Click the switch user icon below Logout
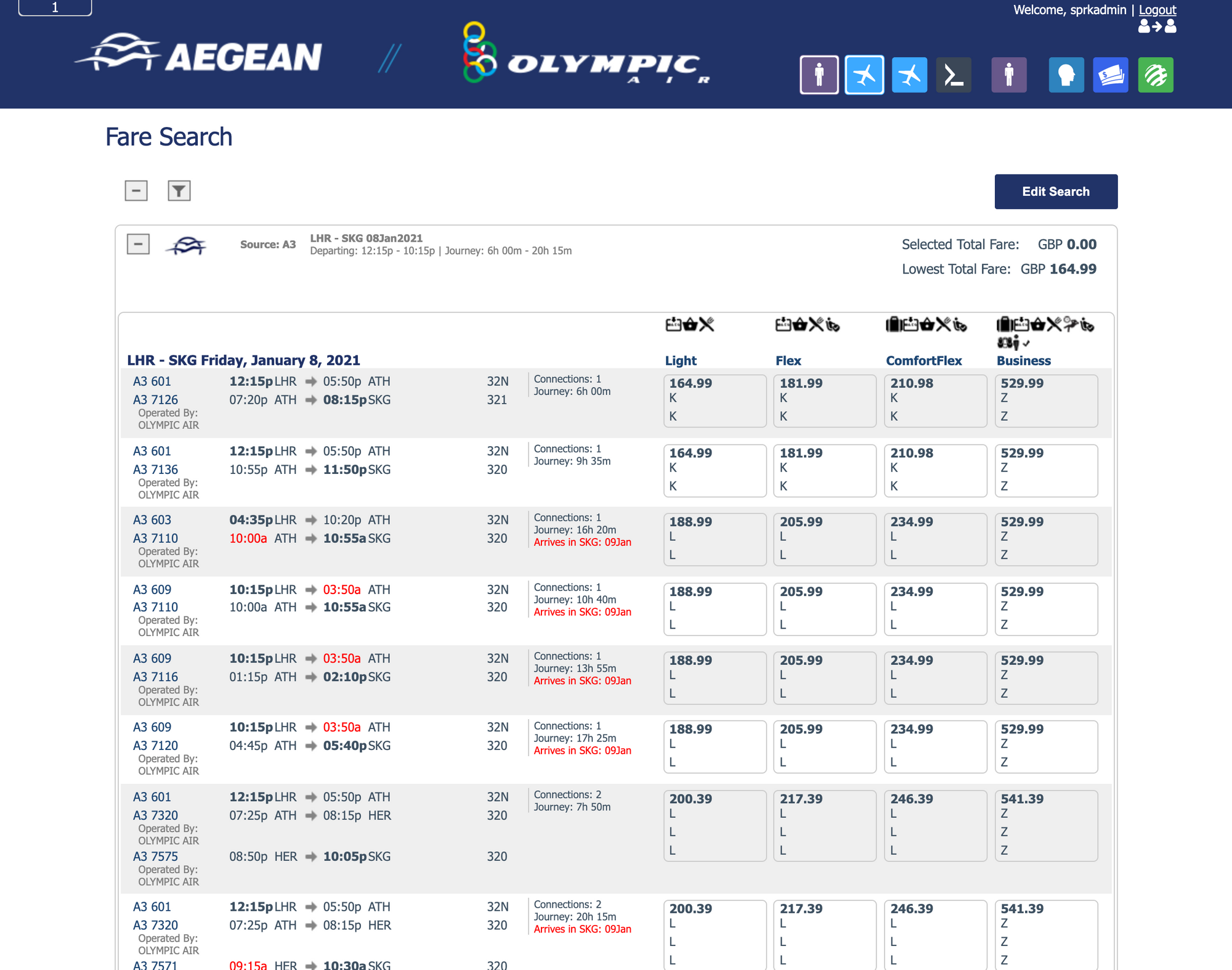The height and width of the screenshot is (970, 1232). pyautogui.click(x=1157, y=26)
